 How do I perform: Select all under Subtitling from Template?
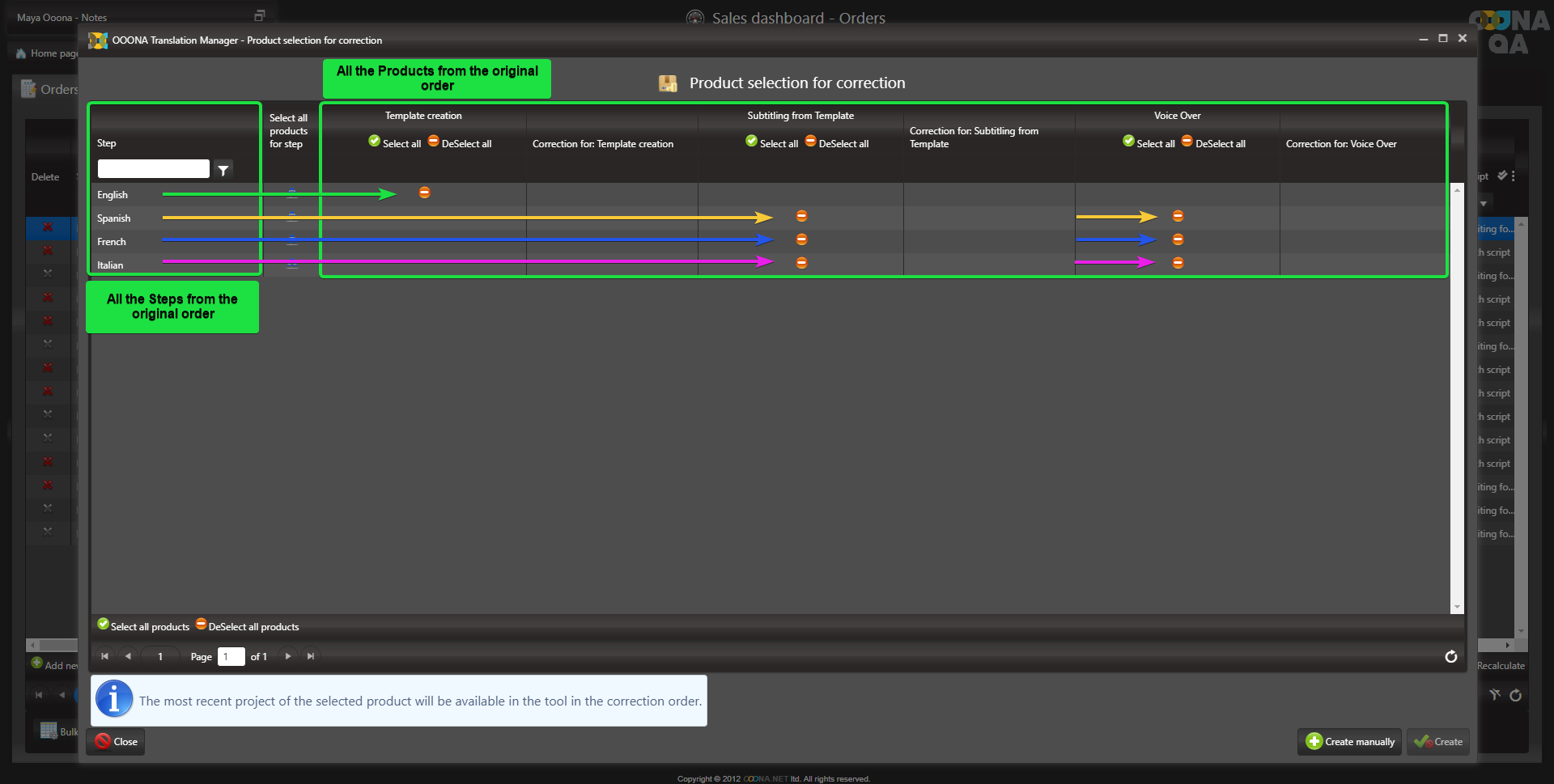click(x=772, y=143)
